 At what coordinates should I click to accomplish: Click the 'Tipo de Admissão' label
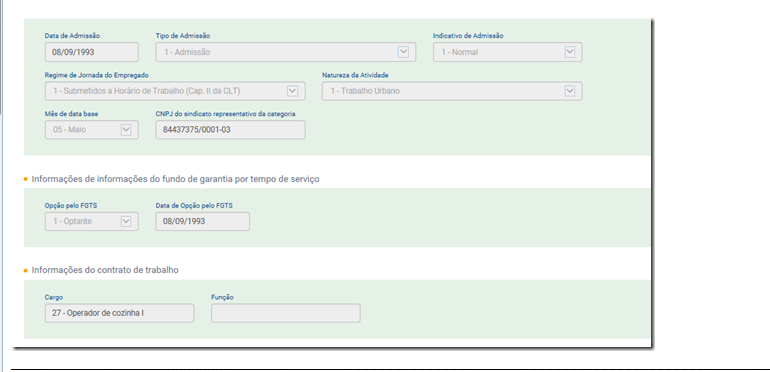(183, 36)
